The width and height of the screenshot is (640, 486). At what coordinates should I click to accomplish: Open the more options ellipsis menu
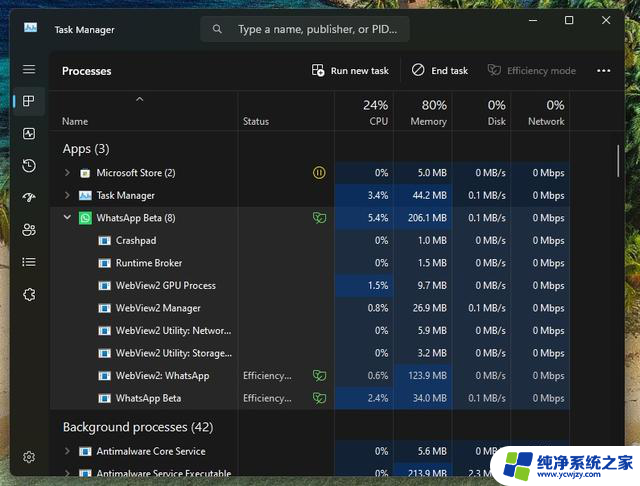coord(603,71)
